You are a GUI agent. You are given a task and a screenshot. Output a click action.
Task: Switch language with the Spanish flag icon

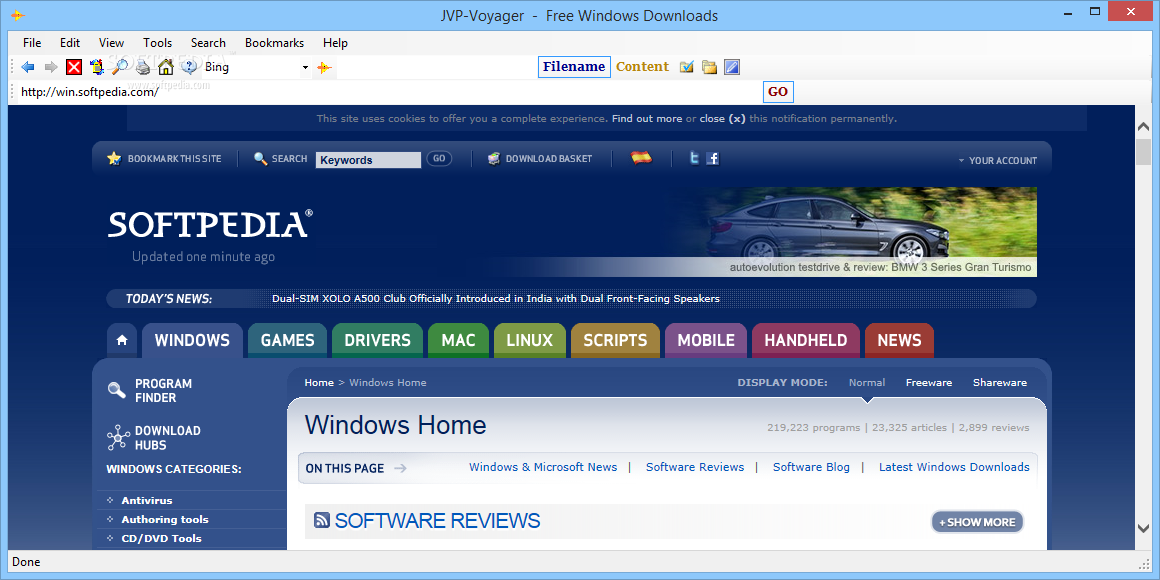point(641,158)
